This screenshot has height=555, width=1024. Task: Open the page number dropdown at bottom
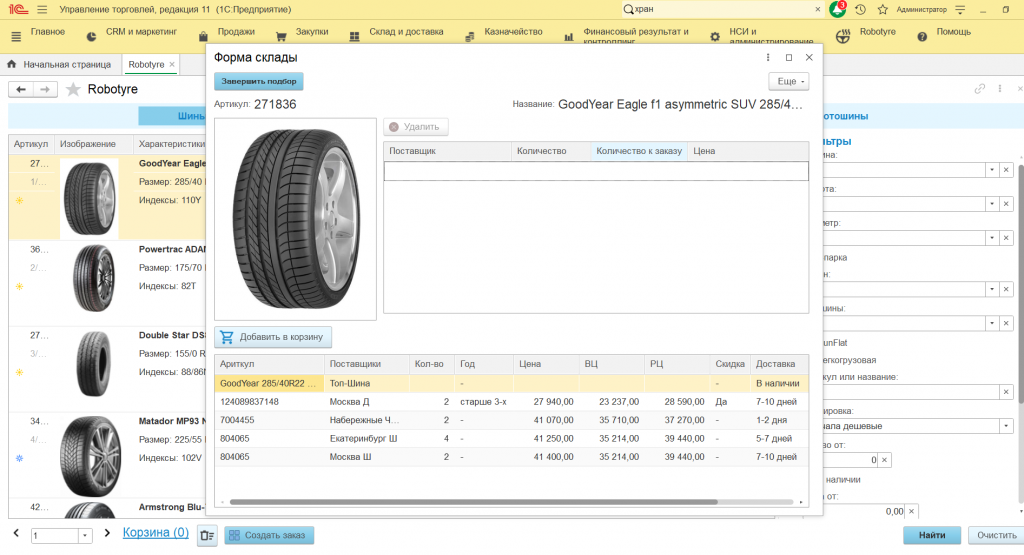coord(85,535)
